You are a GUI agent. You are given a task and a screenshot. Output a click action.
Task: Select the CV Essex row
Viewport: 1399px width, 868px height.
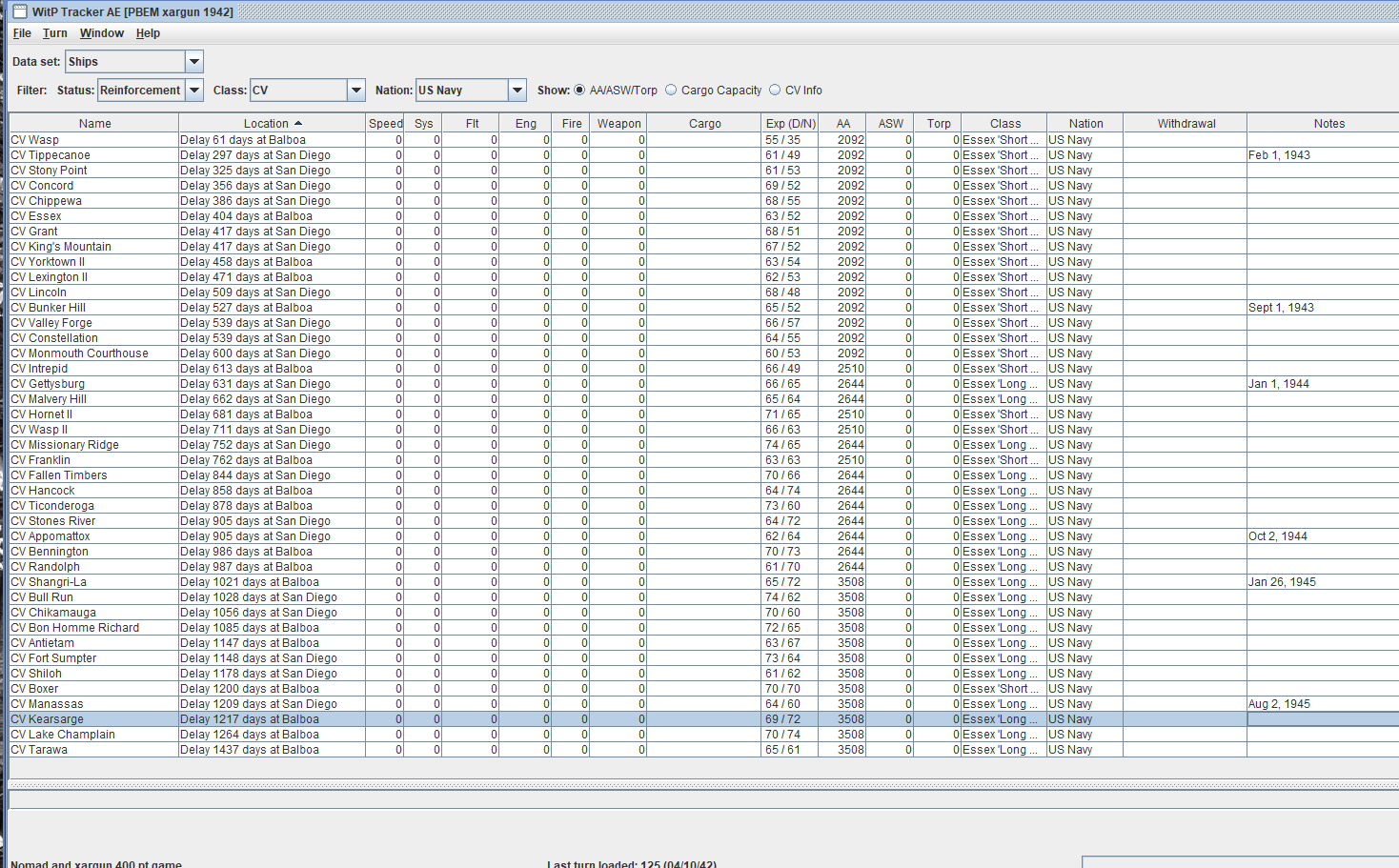point(704,216)
